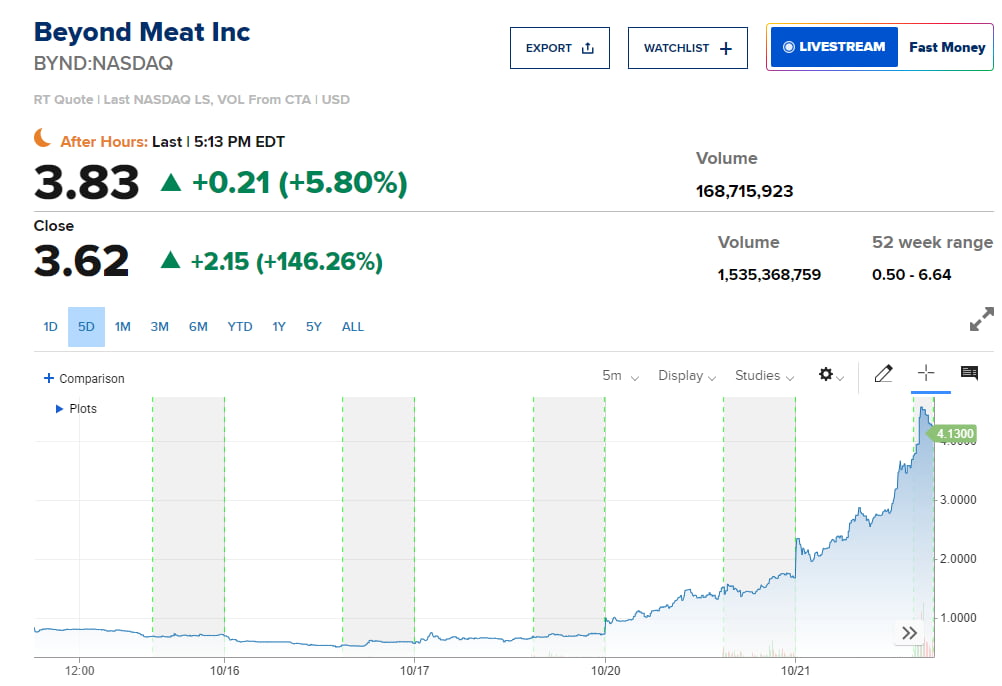The height and width of the screenshot is (686, 1002).
Task: Add stock to Watchlist
Action: [687, 48]
